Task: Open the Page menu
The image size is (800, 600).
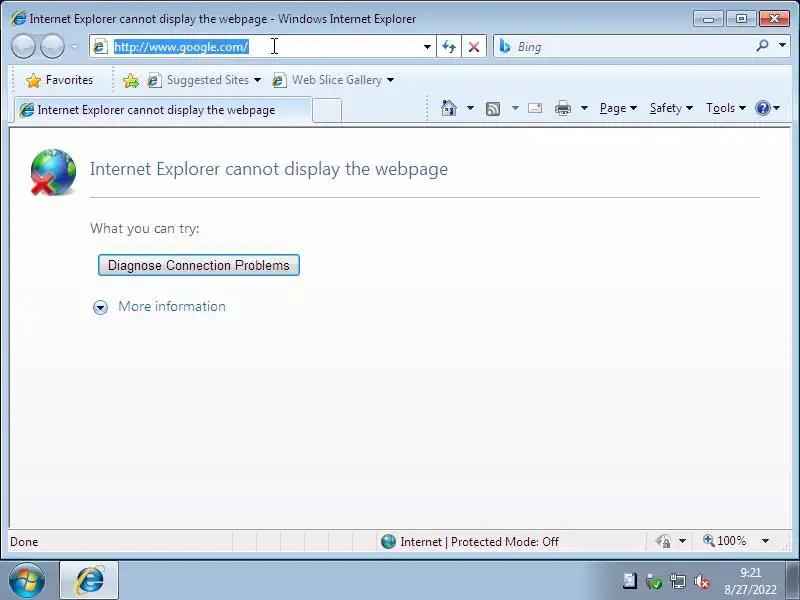Action: pos(618,108)
